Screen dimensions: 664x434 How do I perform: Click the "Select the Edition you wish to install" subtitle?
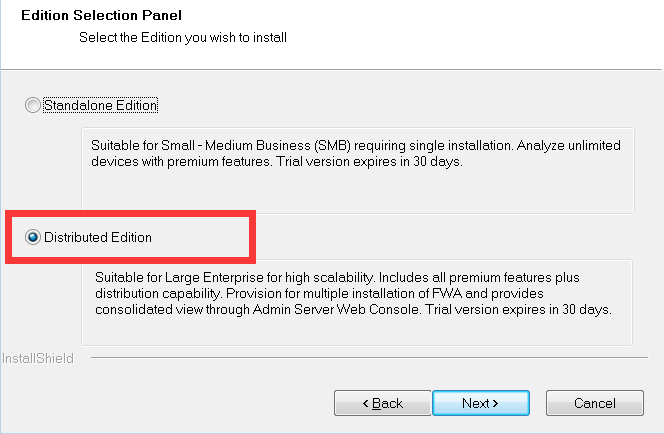click(x=183, y=37)
